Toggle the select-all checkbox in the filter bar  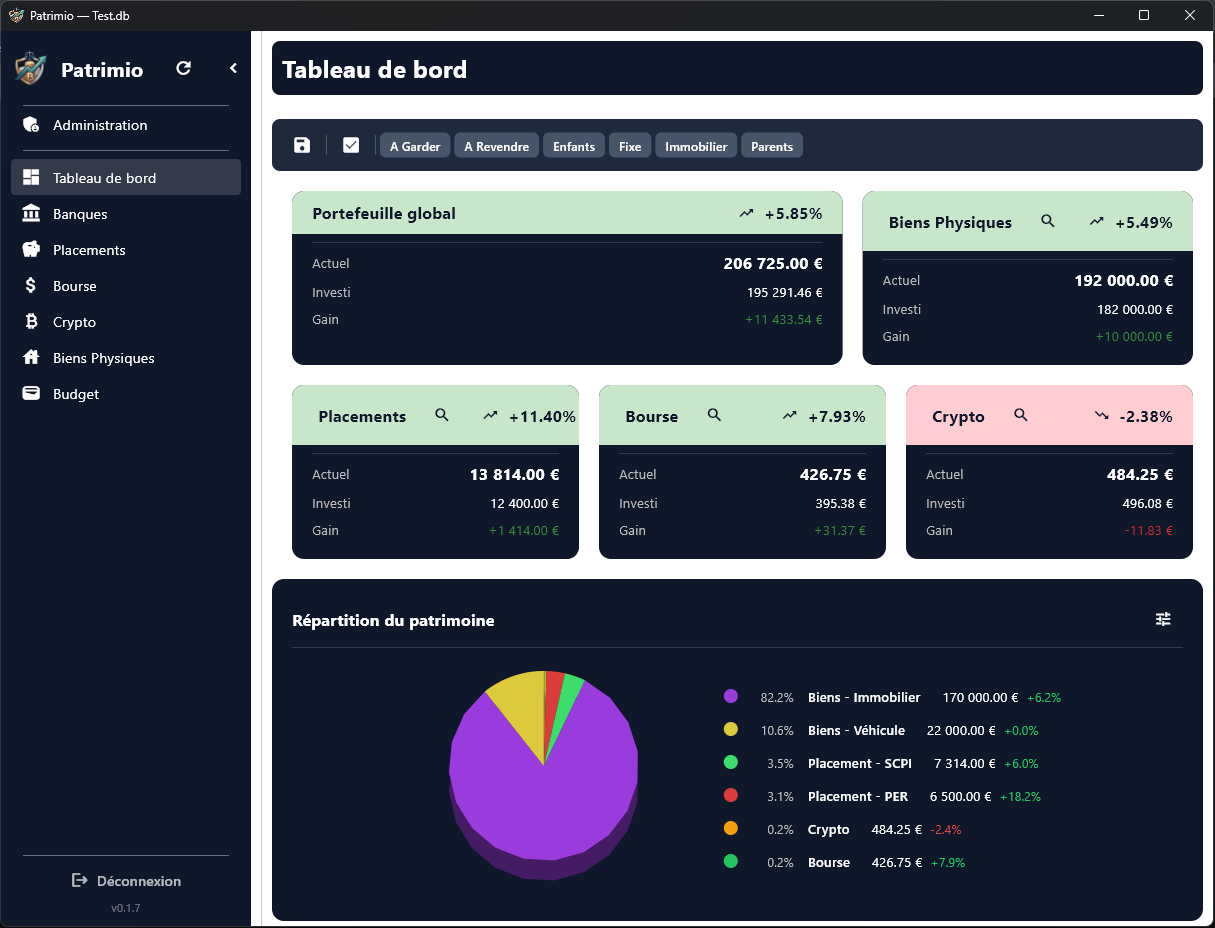(x=351, y=145)
